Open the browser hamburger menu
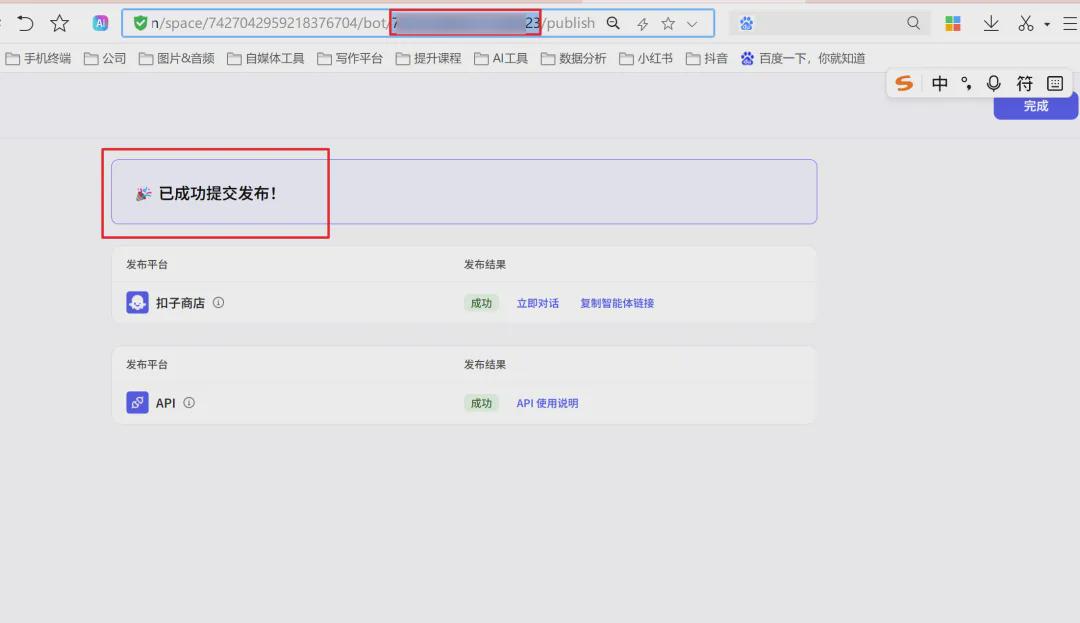The height and width of the screenshot is (623, 1080). [1069, 22]
